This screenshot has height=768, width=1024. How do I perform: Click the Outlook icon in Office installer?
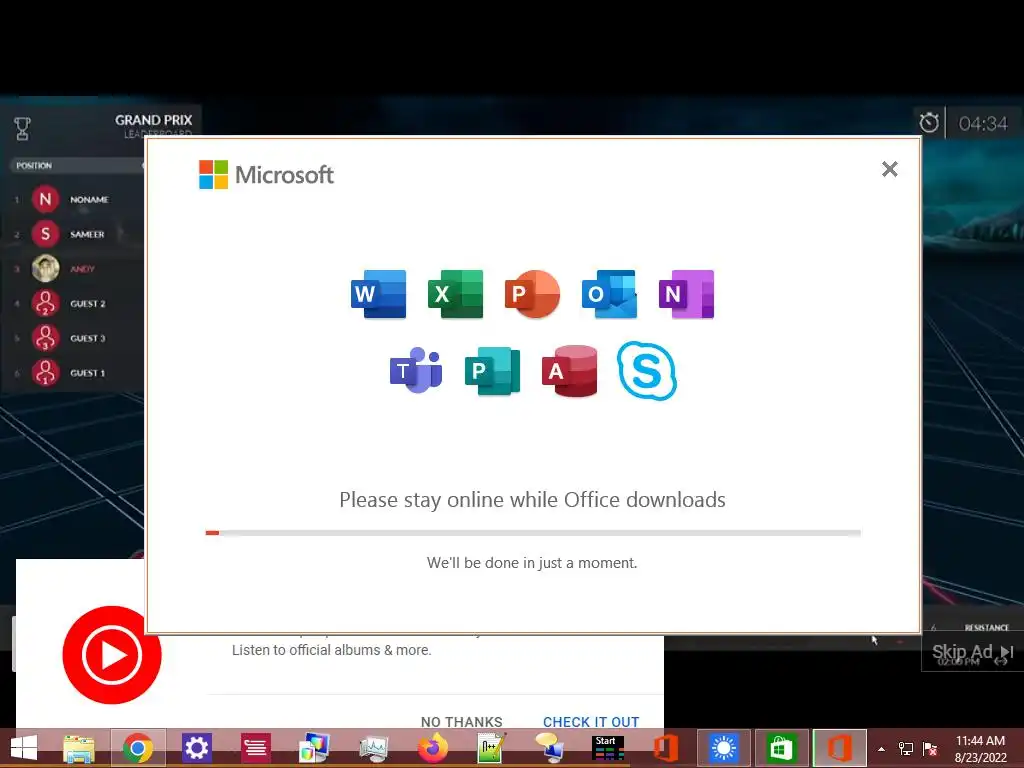click(609, 294)
